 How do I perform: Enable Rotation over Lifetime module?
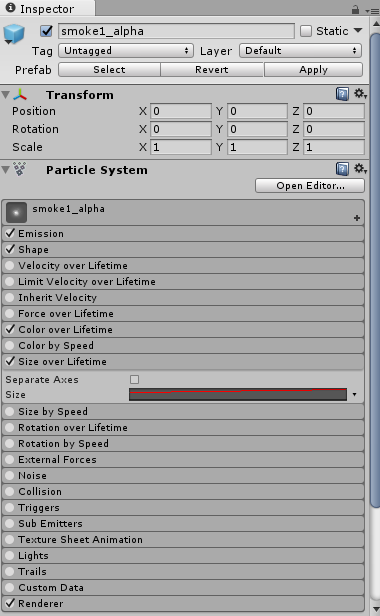click(x=10, y=427)
